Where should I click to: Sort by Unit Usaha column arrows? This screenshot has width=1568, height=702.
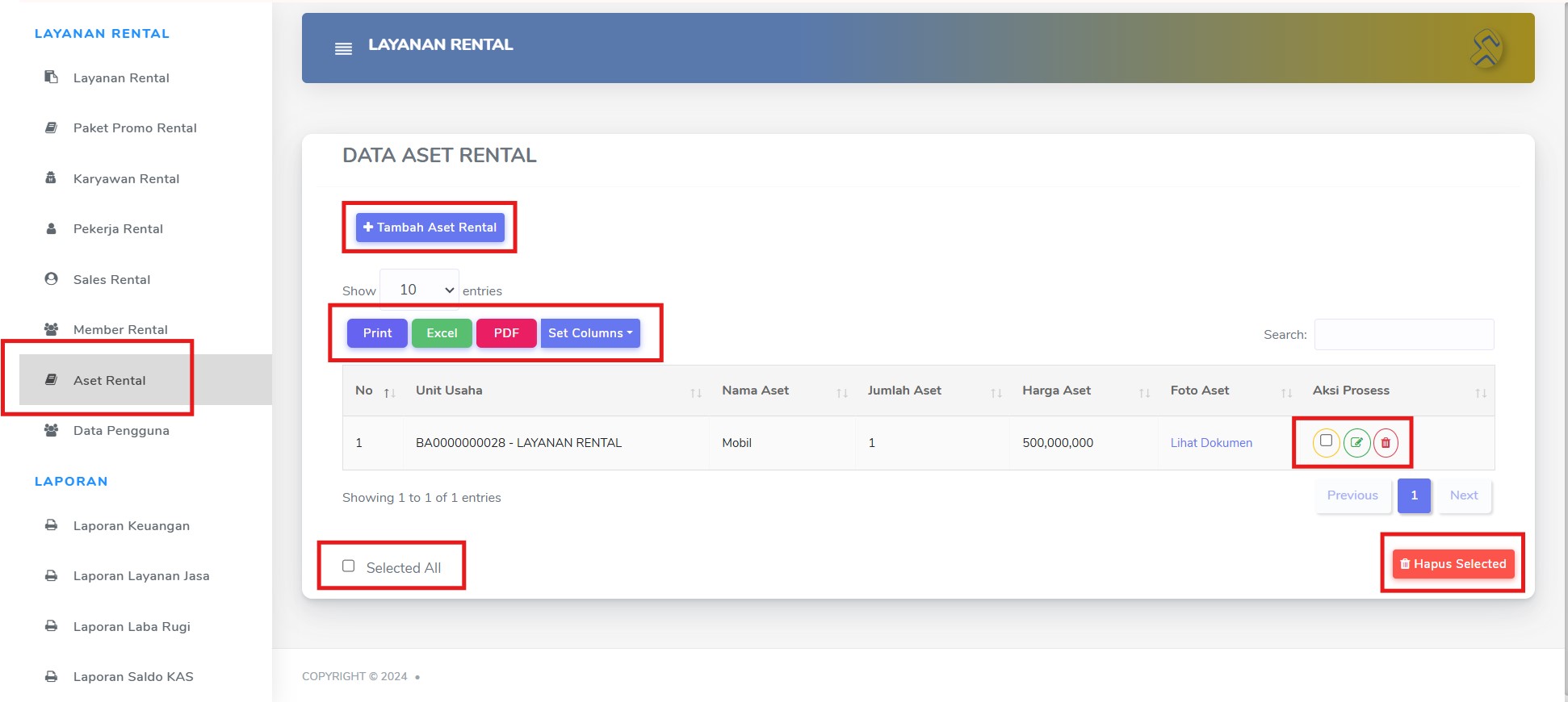coord(695,393)
